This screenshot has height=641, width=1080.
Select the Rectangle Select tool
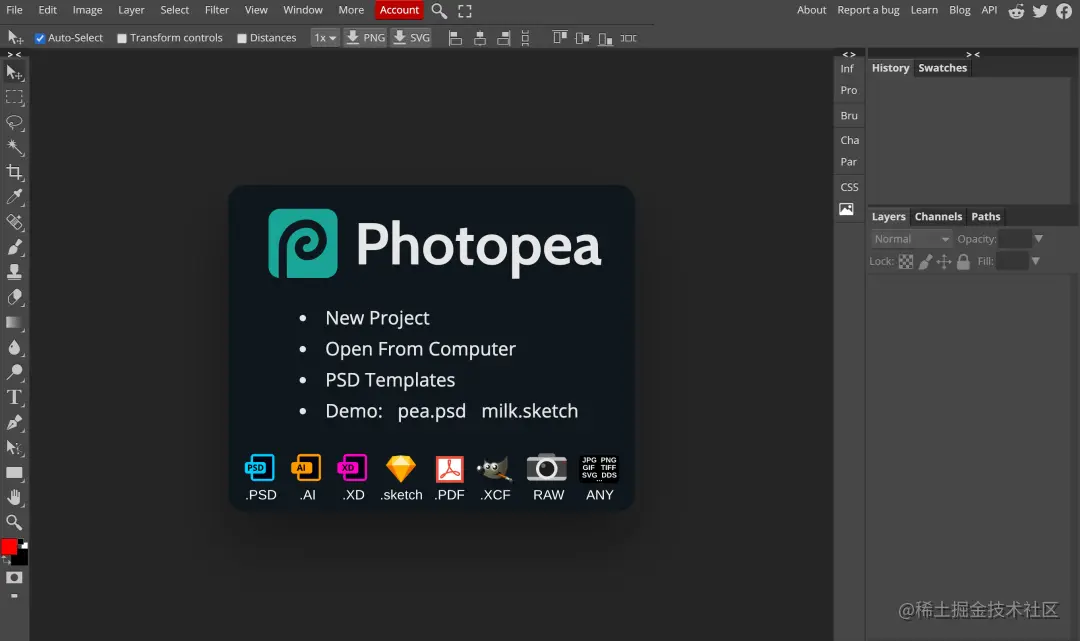point(14,97)
